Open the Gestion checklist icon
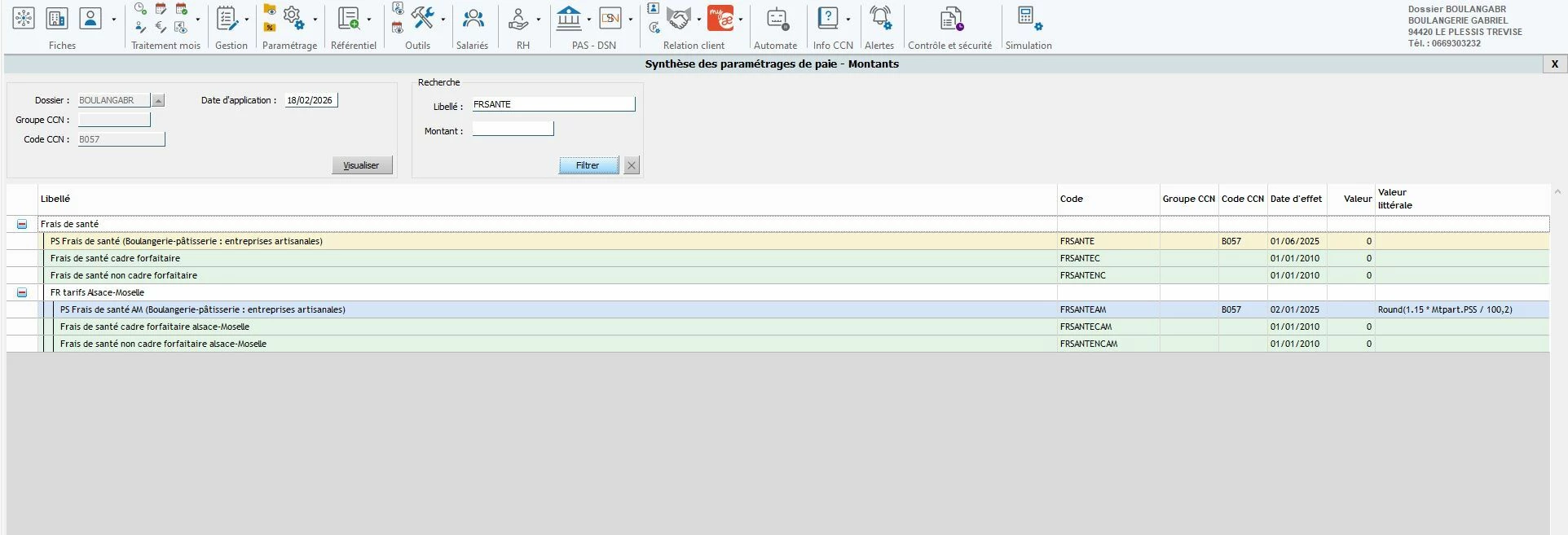1568x535 pixels. (227, 18)
